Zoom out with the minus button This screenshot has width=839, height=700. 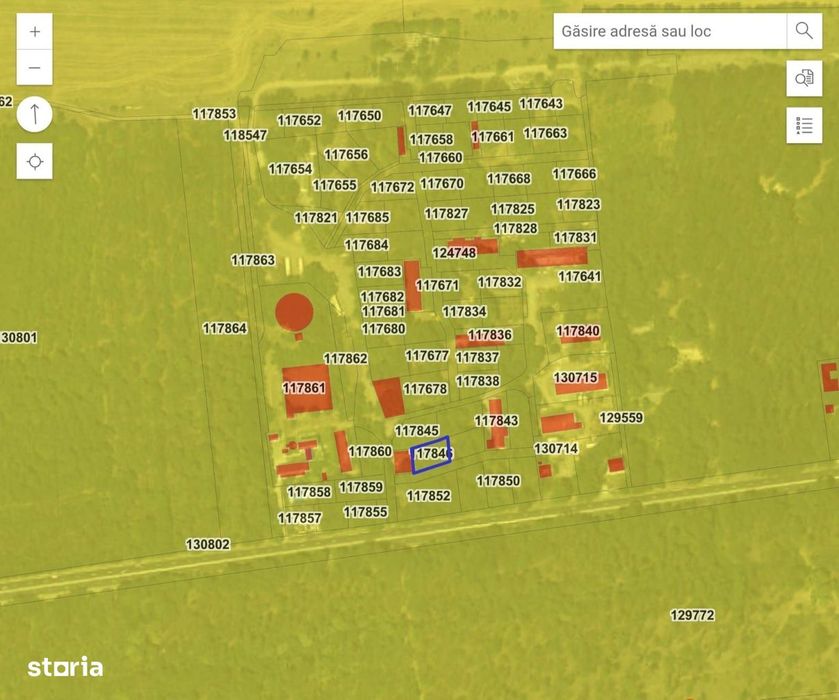pyautogui.click(x=35, y=67)
